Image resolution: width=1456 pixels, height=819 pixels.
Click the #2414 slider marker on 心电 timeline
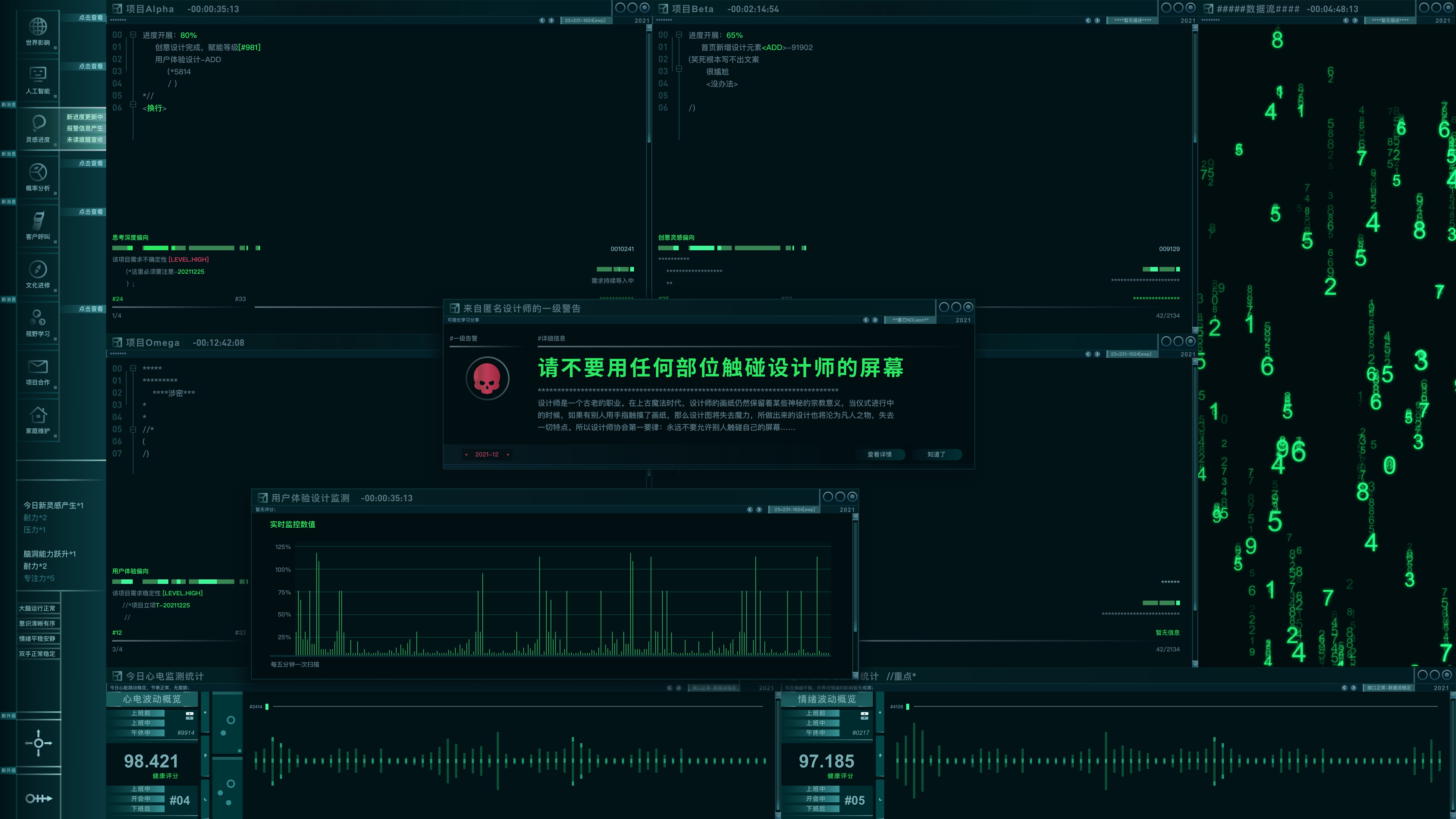[x=267, y=707]
